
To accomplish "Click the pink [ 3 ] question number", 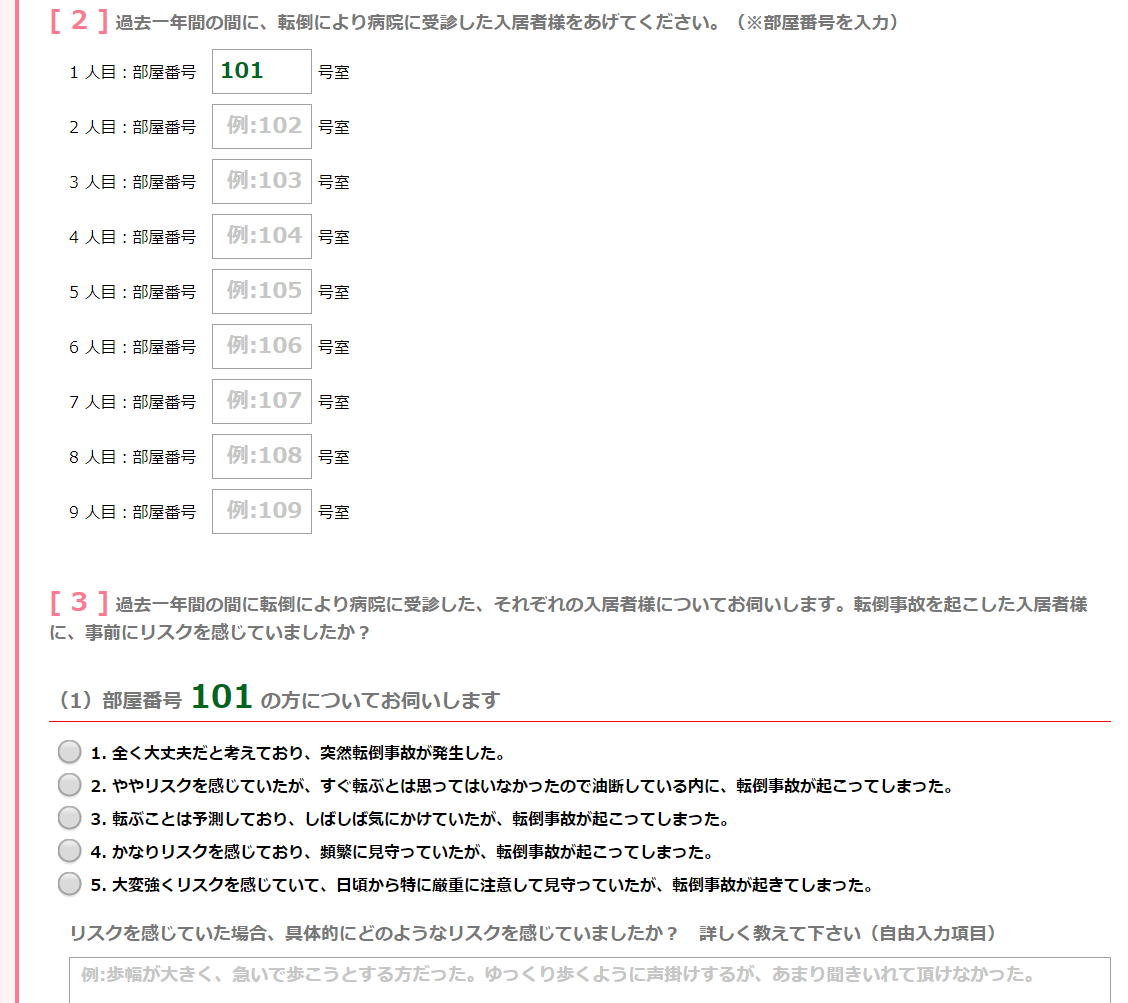I will [x=79, y=603].
